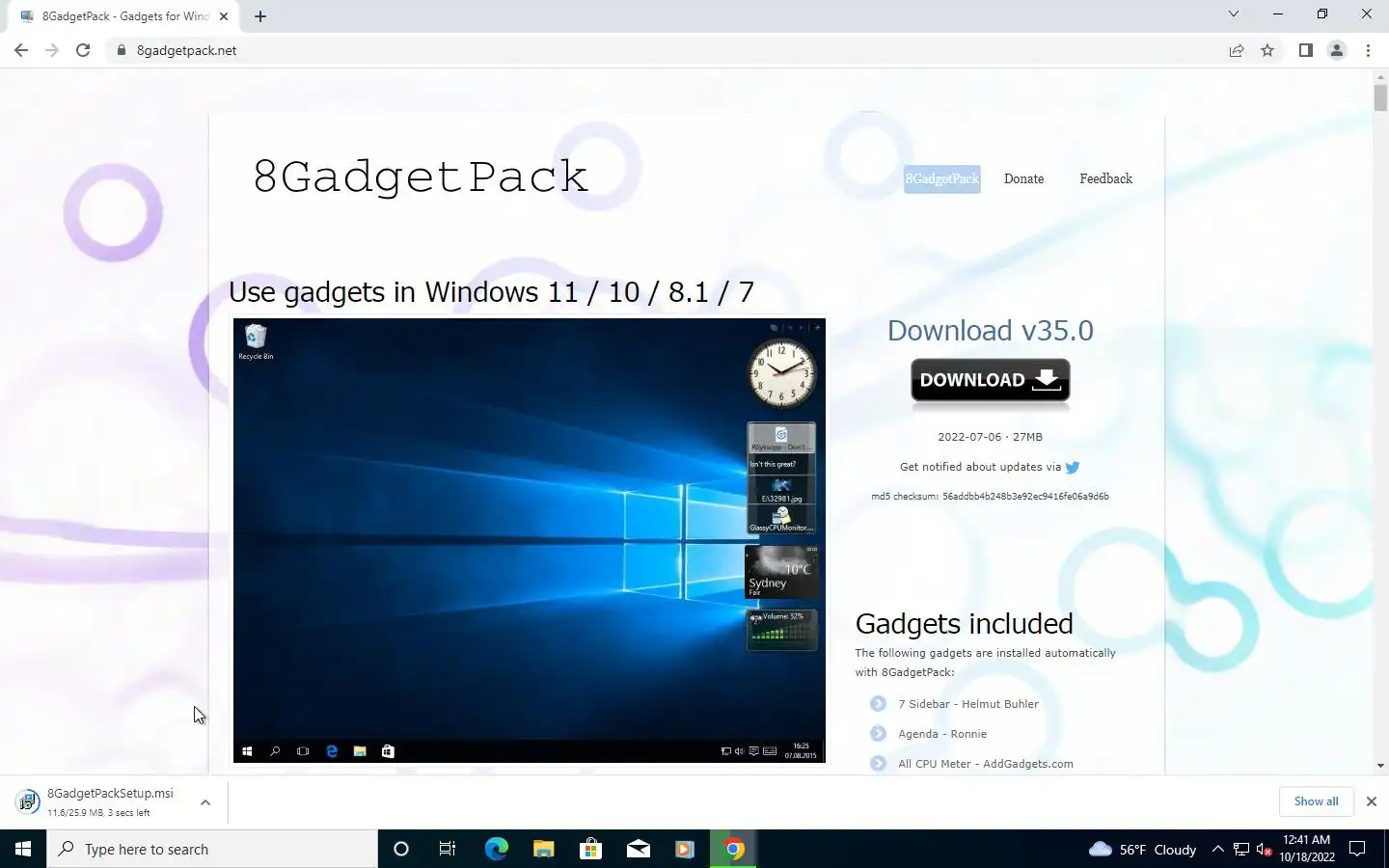Launch Microsoft Edge from taskbar
1389x868 pixels.
[x=496, y=849]
